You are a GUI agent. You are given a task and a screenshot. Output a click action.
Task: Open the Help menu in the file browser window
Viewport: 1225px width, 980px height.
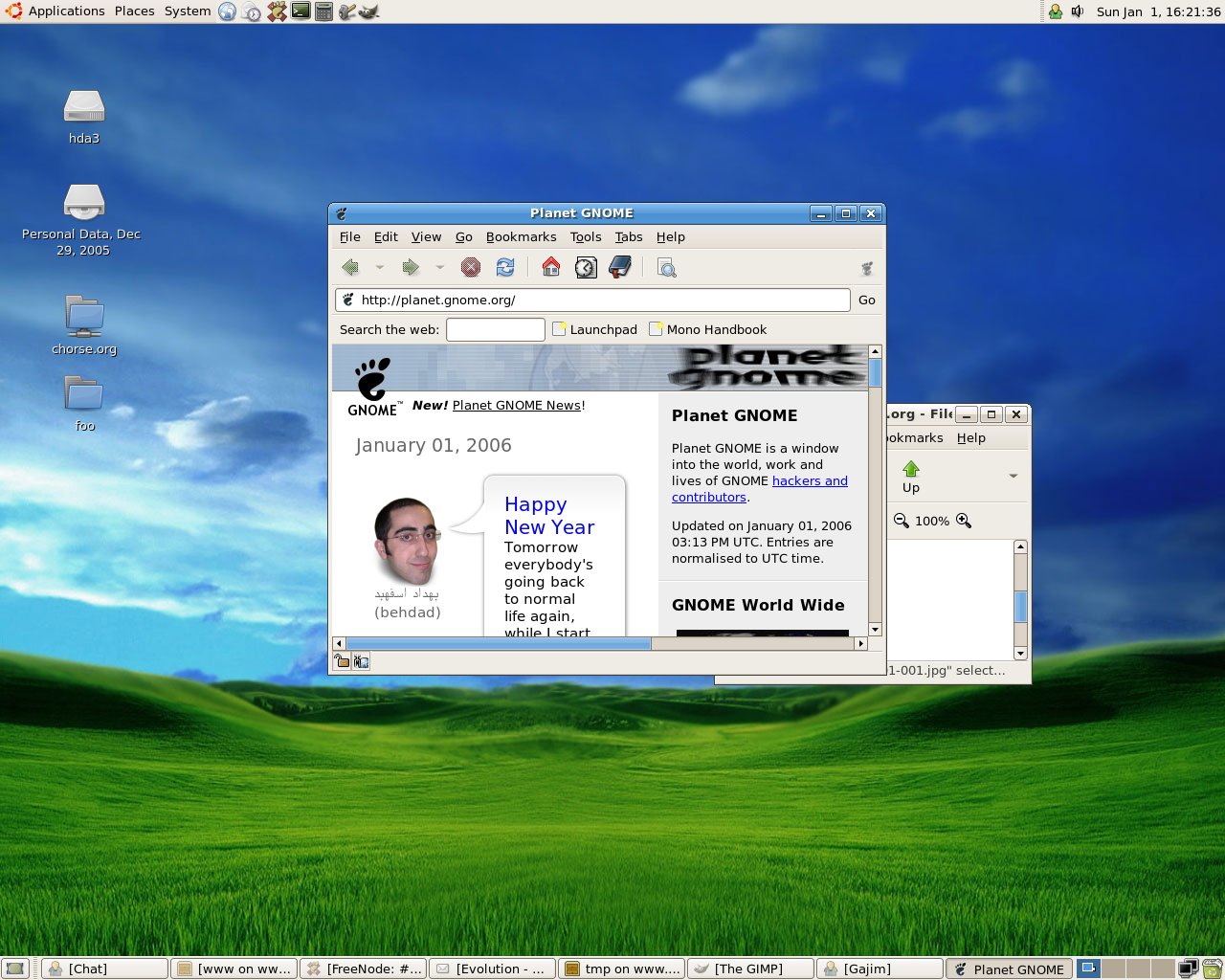point(971,438)
